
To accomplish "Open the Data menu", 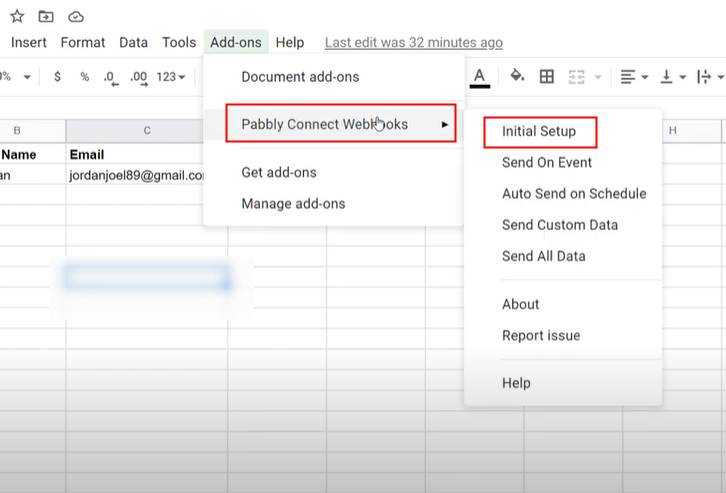I will click(x=133, y=43).
